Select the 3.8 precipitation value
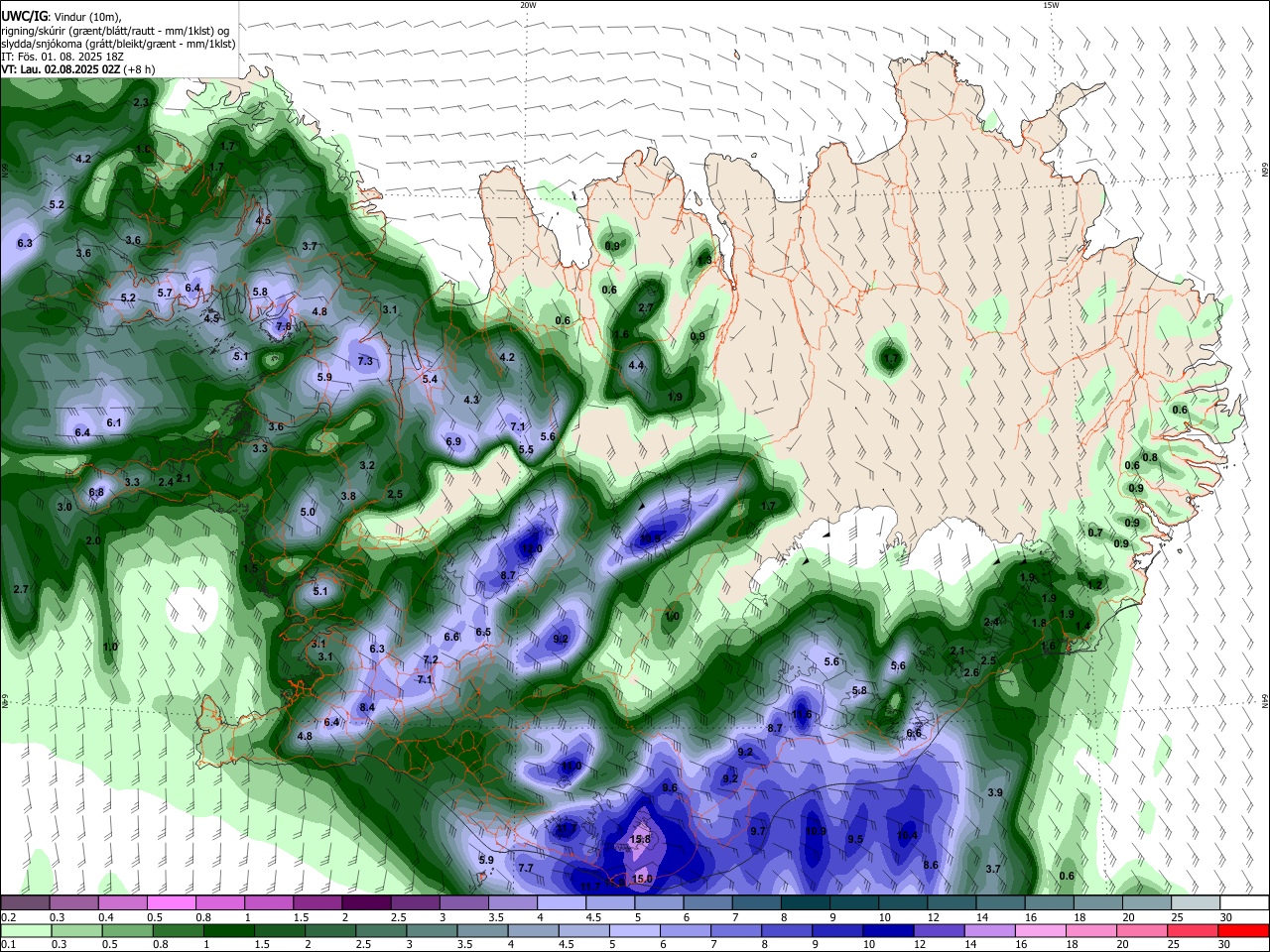Image resolution: width=1270 pixels, height=952 pixels. coord(348,496)
